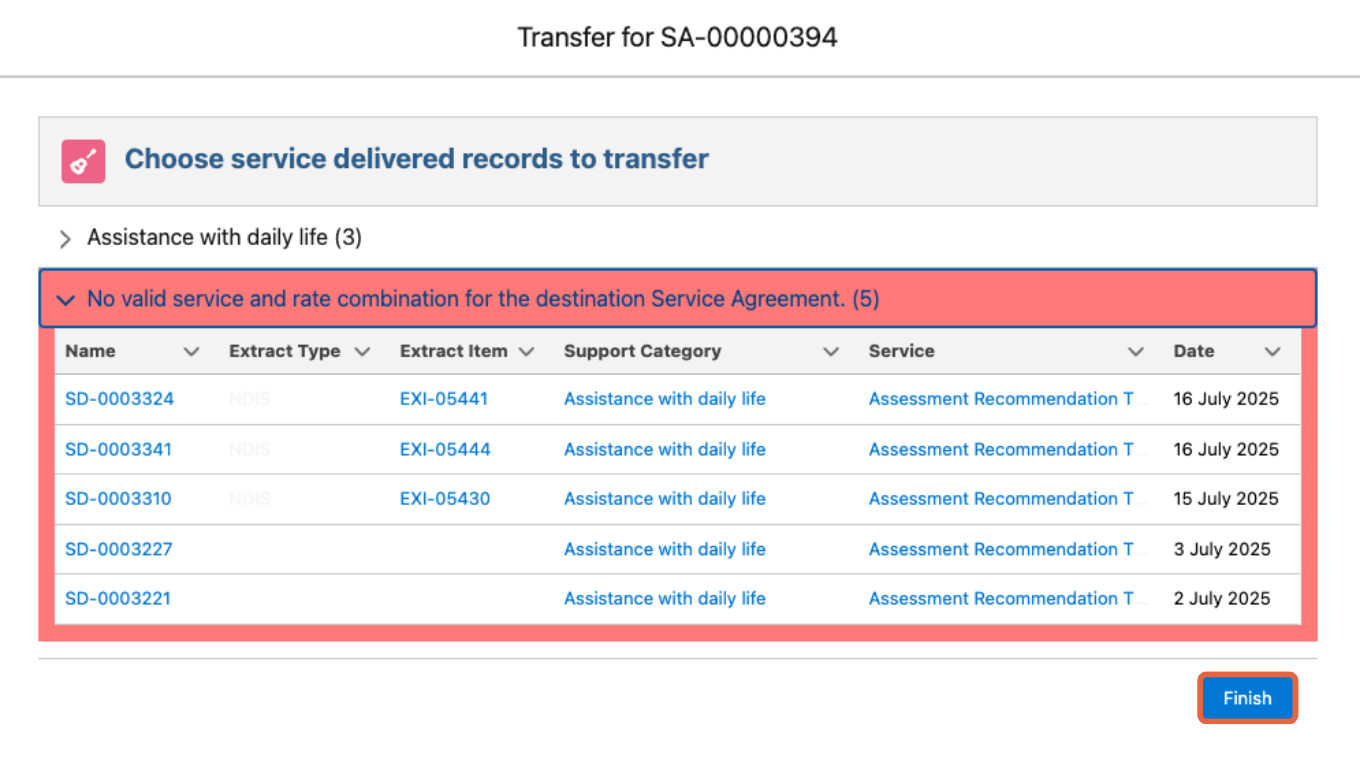Image resolution: width=1360 pixels, height=770 pixels.
Task: Open record SD-0003324
Action: 119,399
